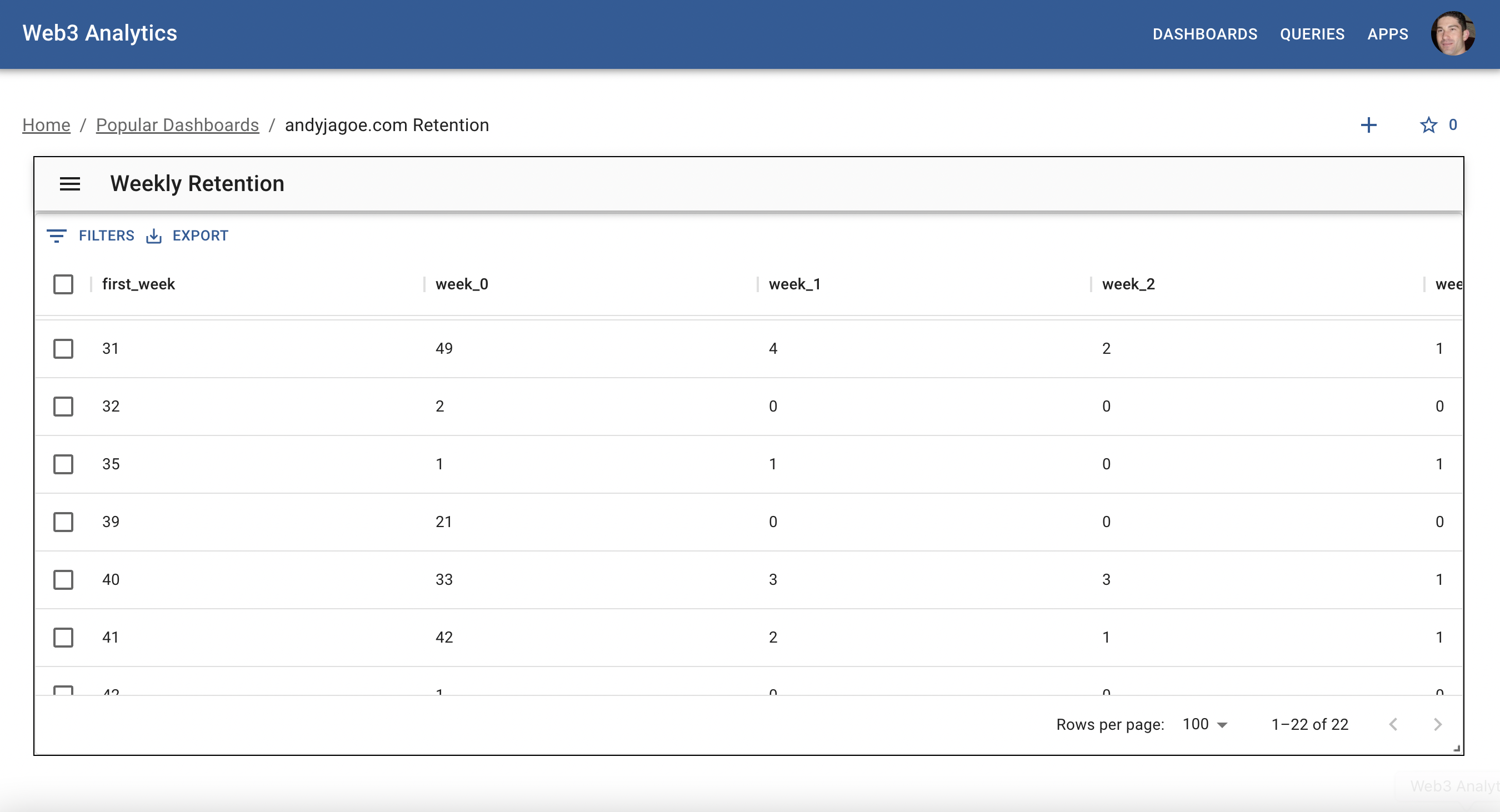Open the Queries menu

[1312, 34]
